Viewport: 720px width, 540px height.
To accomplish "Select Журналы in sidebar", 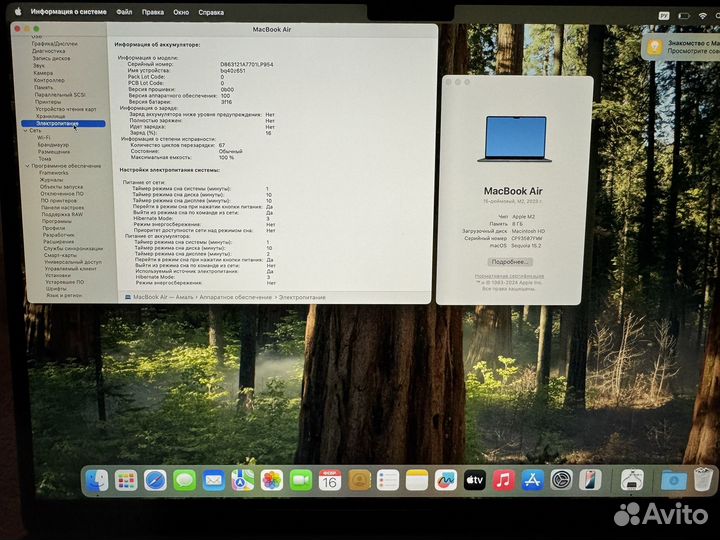I will (x=51, y=180).
